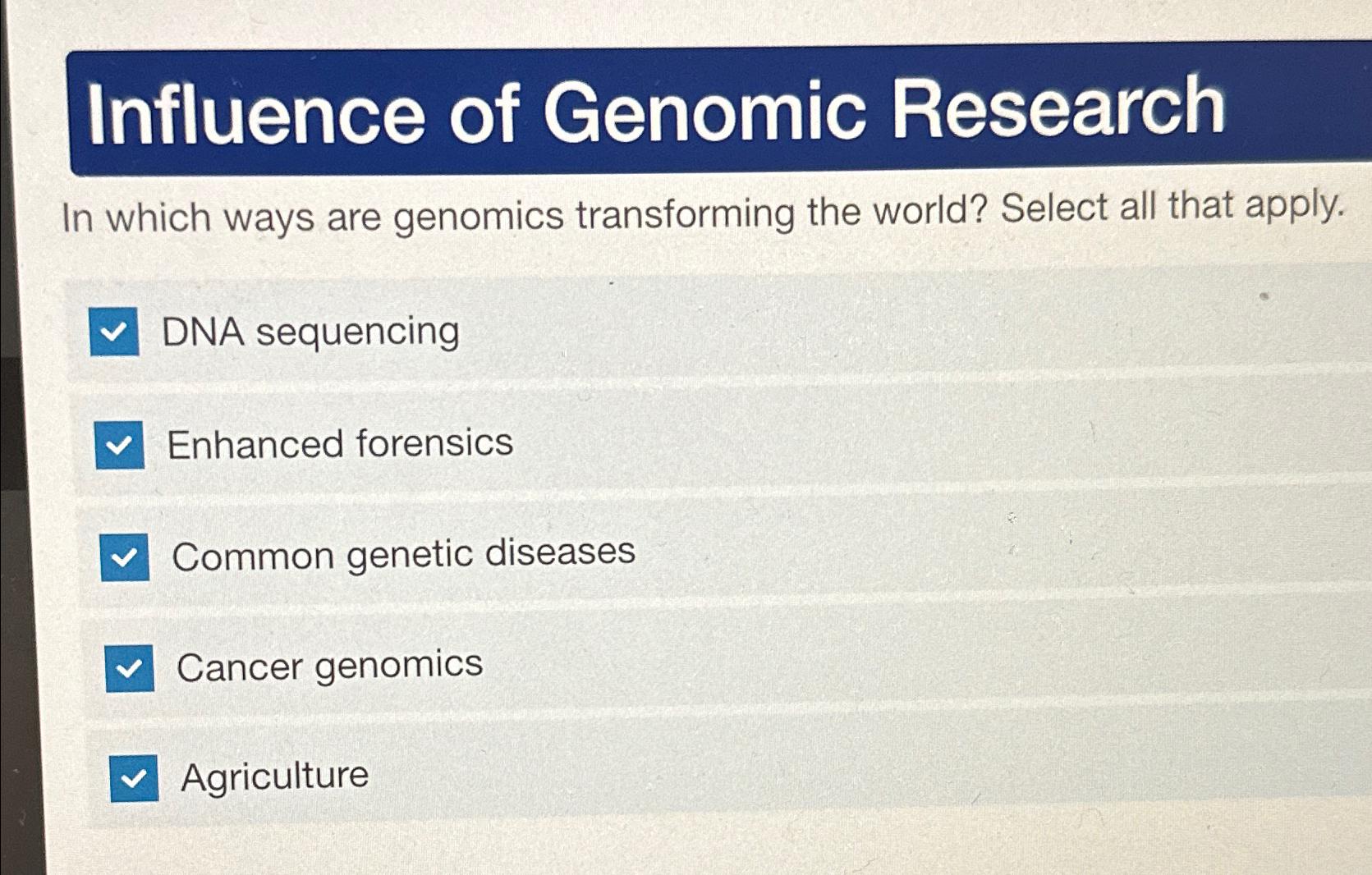Click the Cancer genomics label text
This screenshot has width=1372, height=875.
330,665
